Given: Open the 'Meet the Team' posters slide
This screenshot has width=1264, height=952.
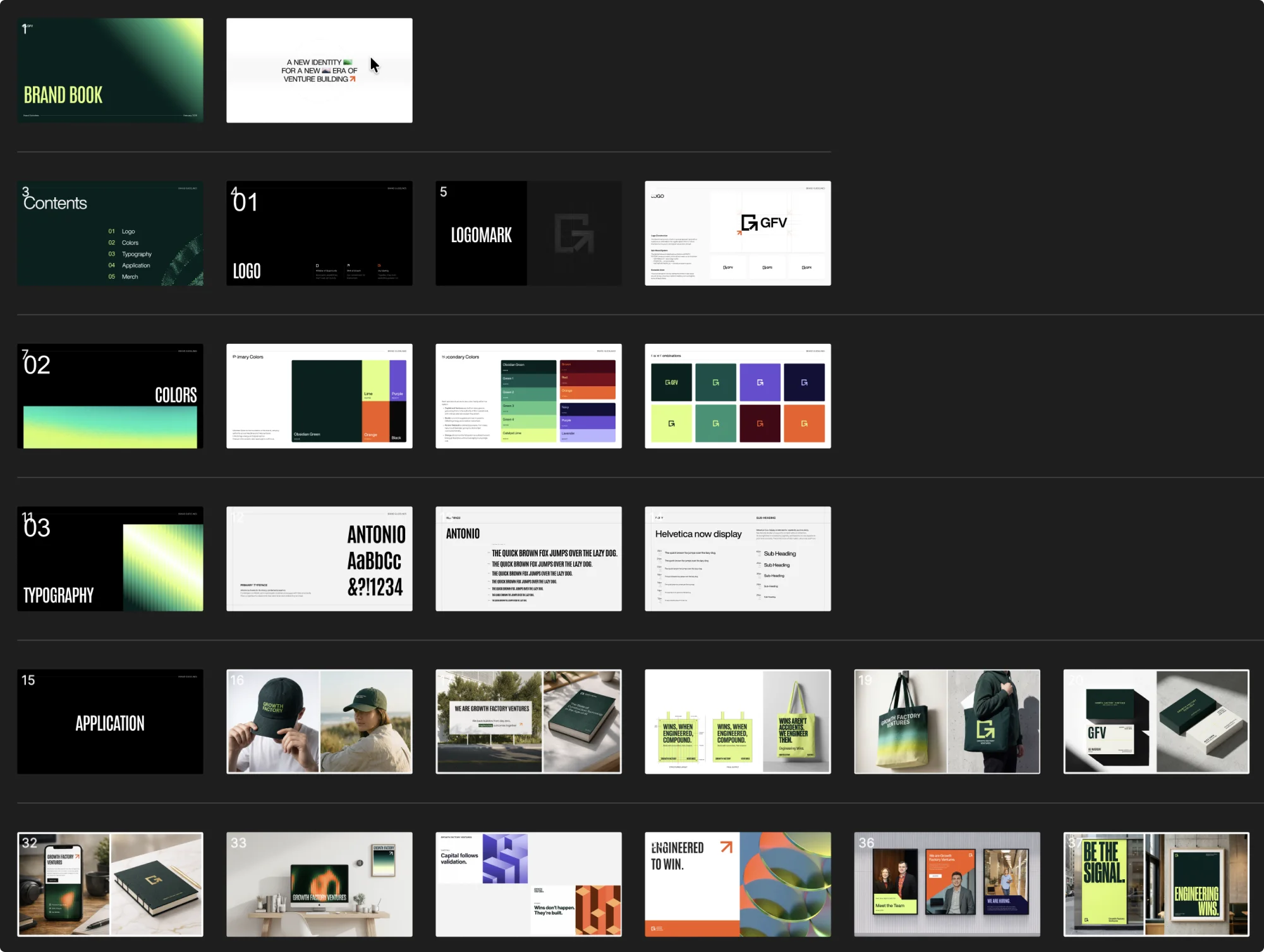Looking at the screenshot, I should [x=947, y=884].
